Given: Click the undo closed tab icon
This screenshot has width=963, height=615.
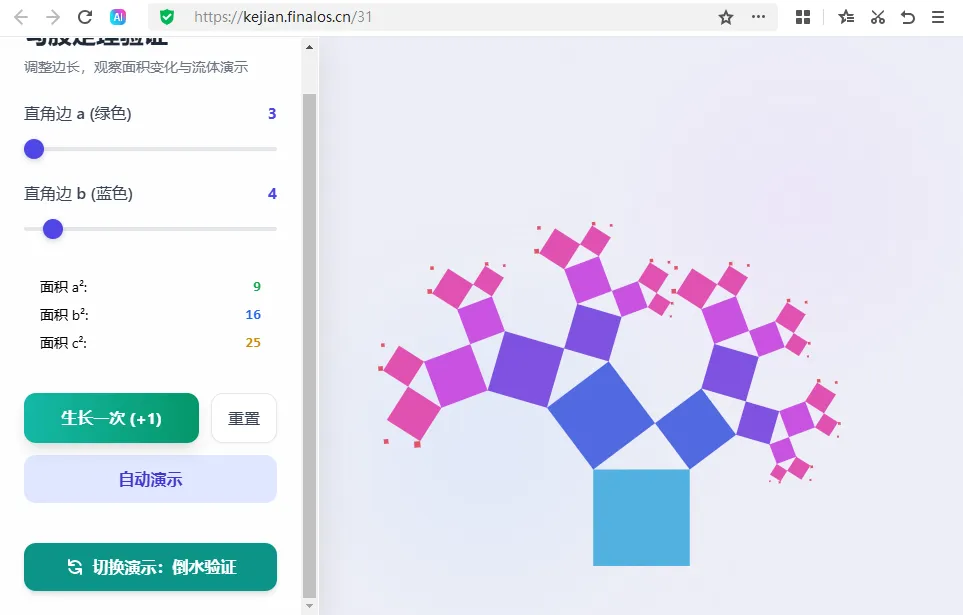Looking at the screenshot, I should (x=908, y=17).
